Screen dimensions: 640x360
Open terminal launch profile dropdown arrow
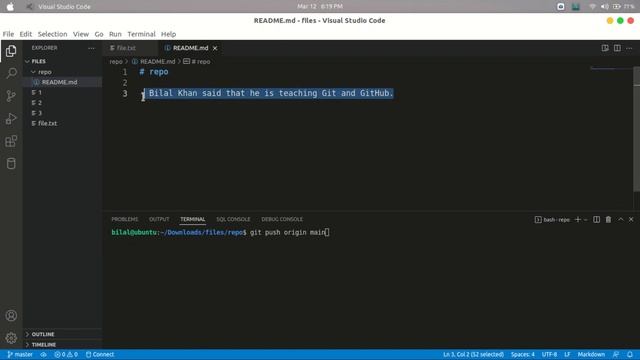pyautogui.click(x=585, y=220)
